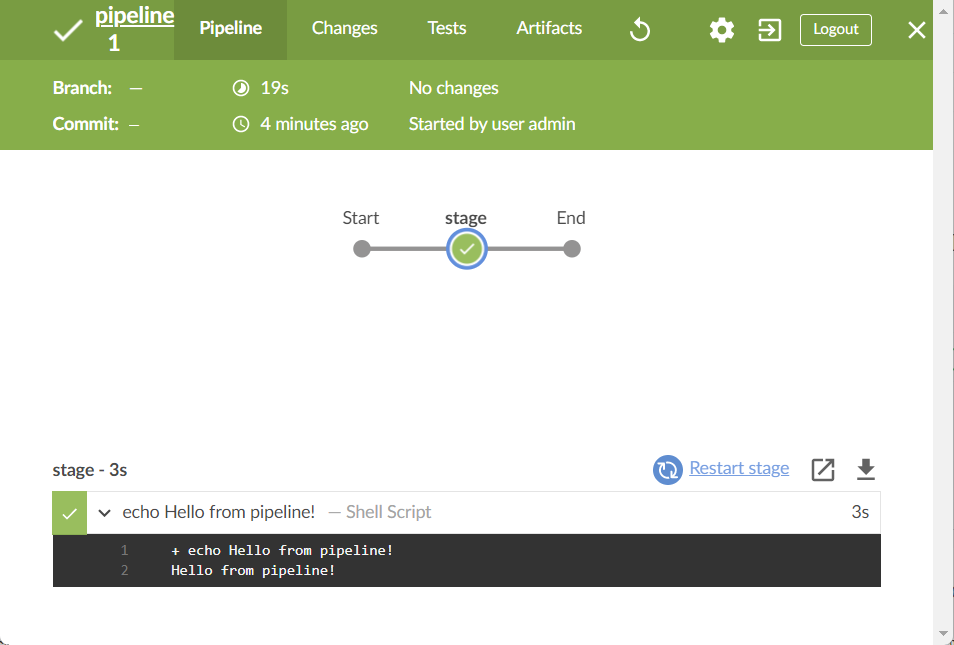
Task: Open pipeline configuration gear icon
Action: tap(722, 30)
